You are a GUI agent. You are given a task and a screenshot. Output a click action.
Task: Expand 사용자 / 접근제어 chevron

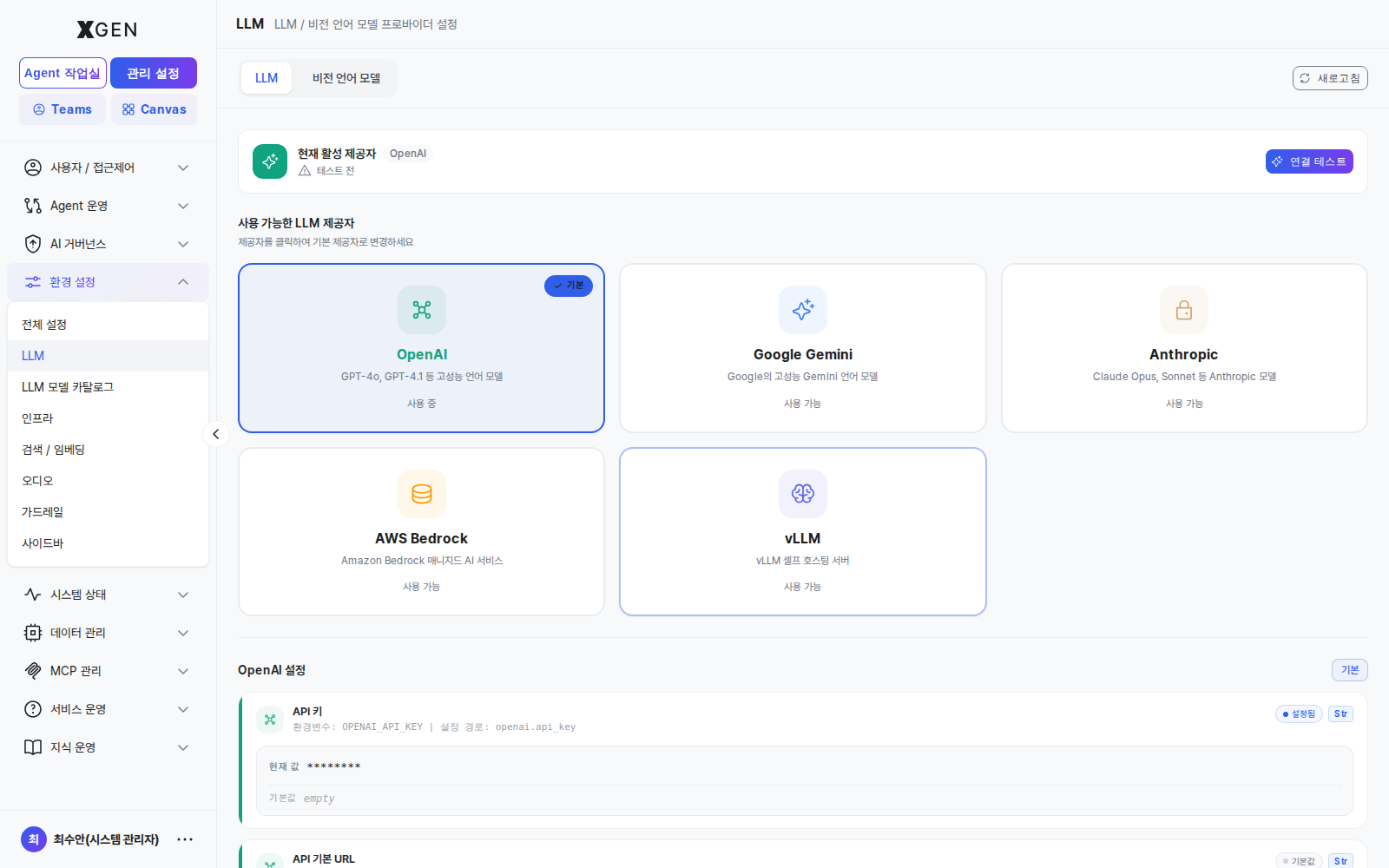[x=183, y=168]
